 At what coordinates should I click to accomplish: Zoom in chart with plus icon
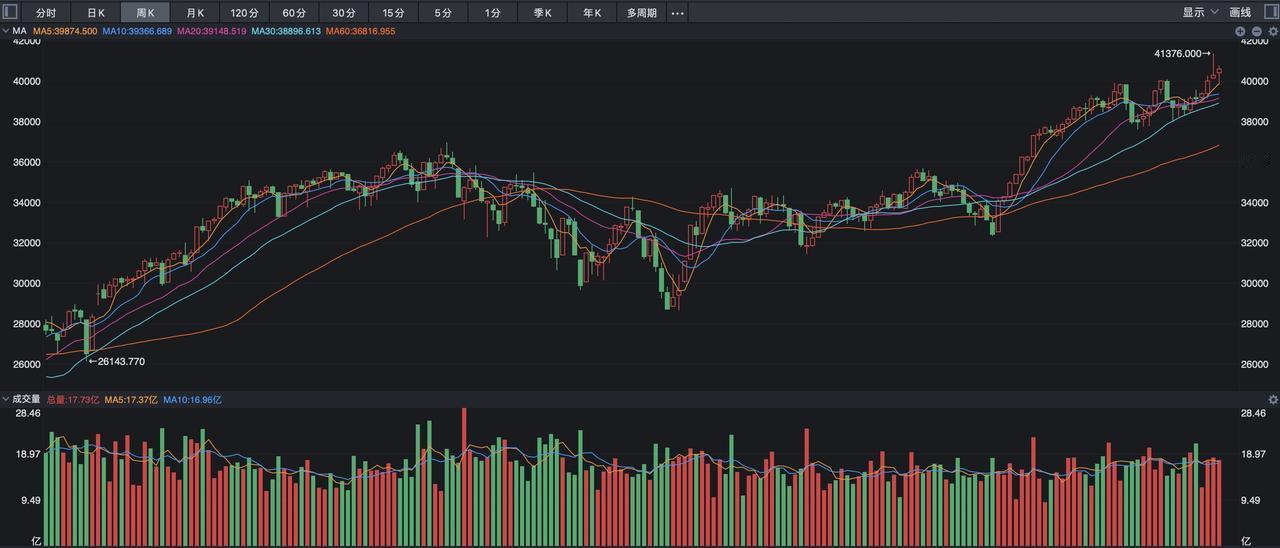pos(1241,32)
